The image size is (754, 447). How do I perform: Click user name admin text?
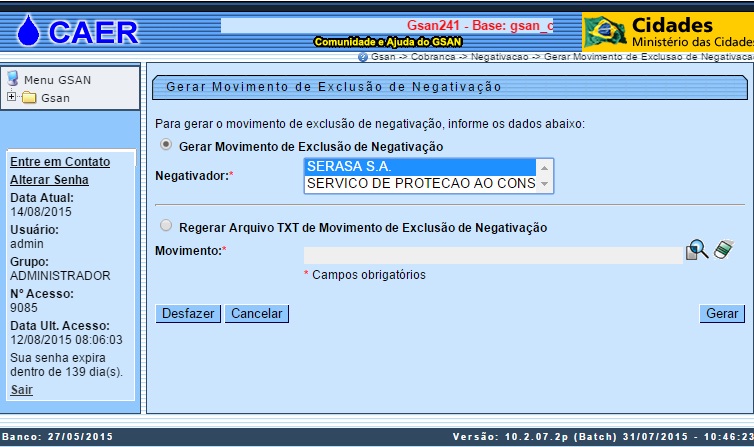(27, 244)
